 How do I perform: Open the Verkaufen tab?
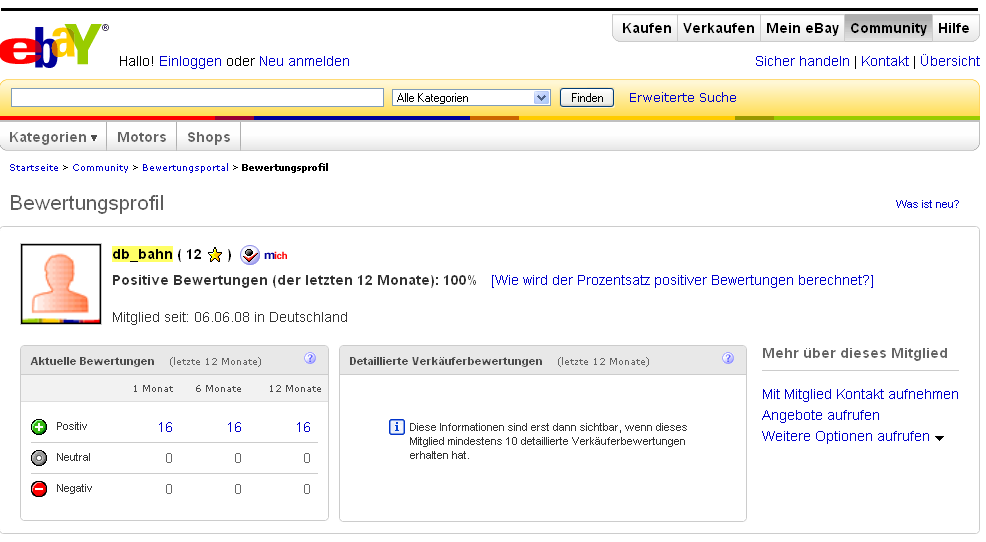(x=719, y=28)
